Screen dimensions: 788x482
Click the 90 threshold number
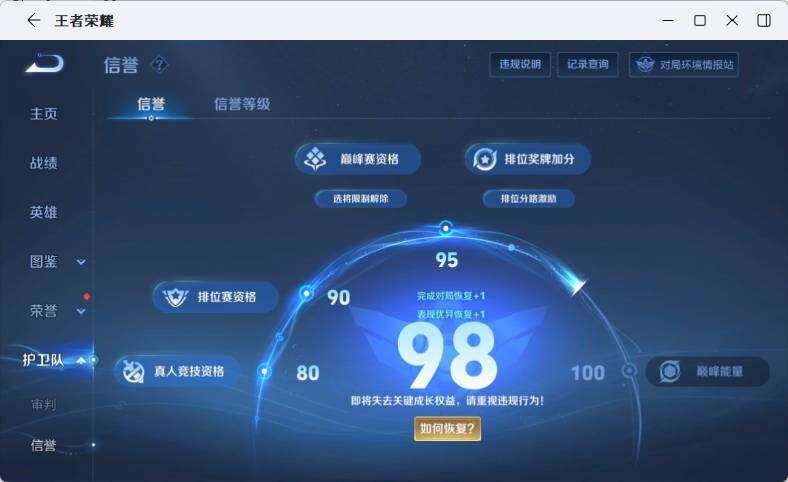[338, 298]
